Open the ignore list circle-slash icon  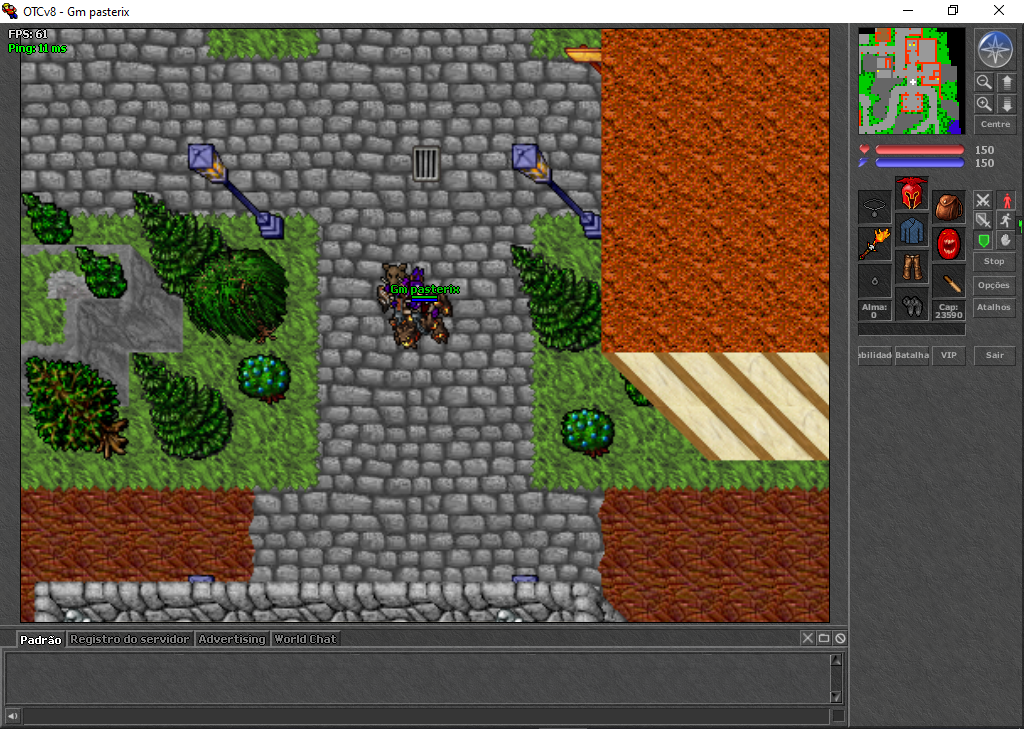tap(840, 638)
